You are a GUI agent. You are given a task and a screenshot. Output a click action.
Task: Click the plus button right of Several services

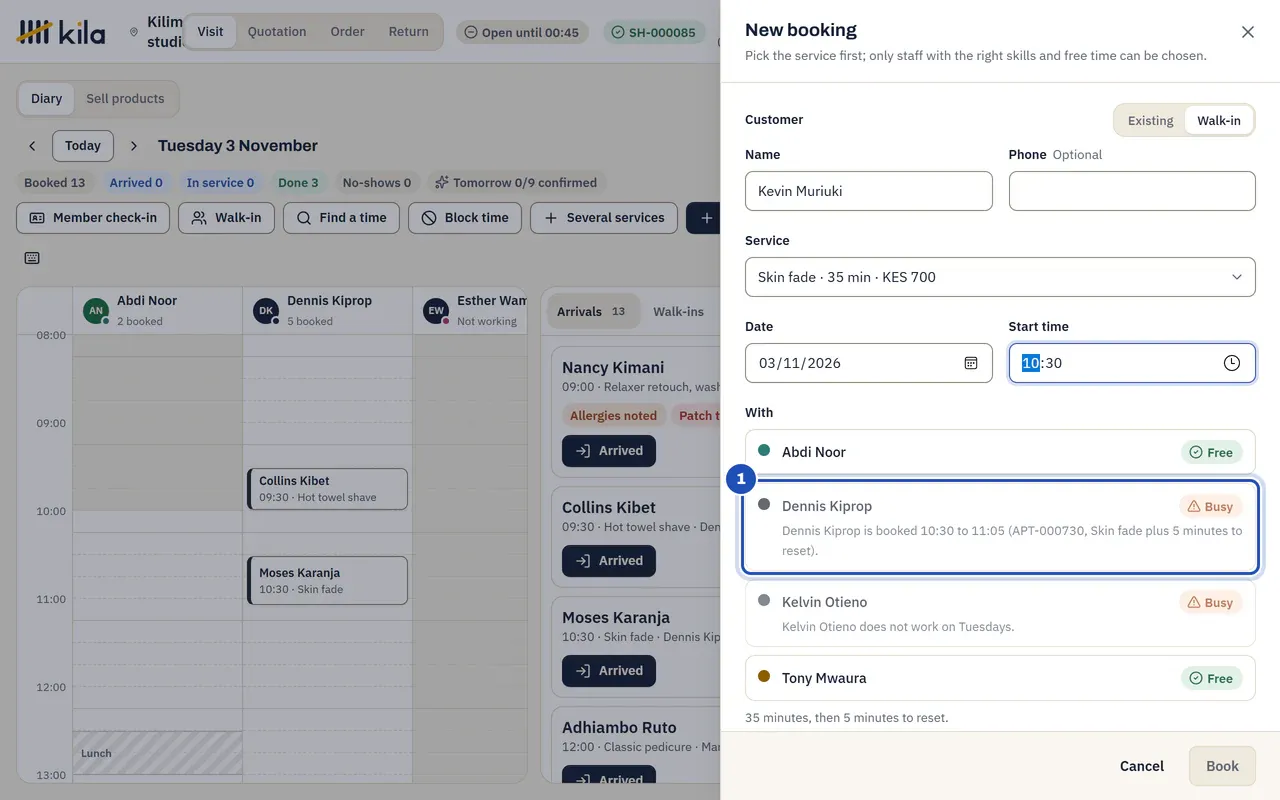tap(706, 218)
